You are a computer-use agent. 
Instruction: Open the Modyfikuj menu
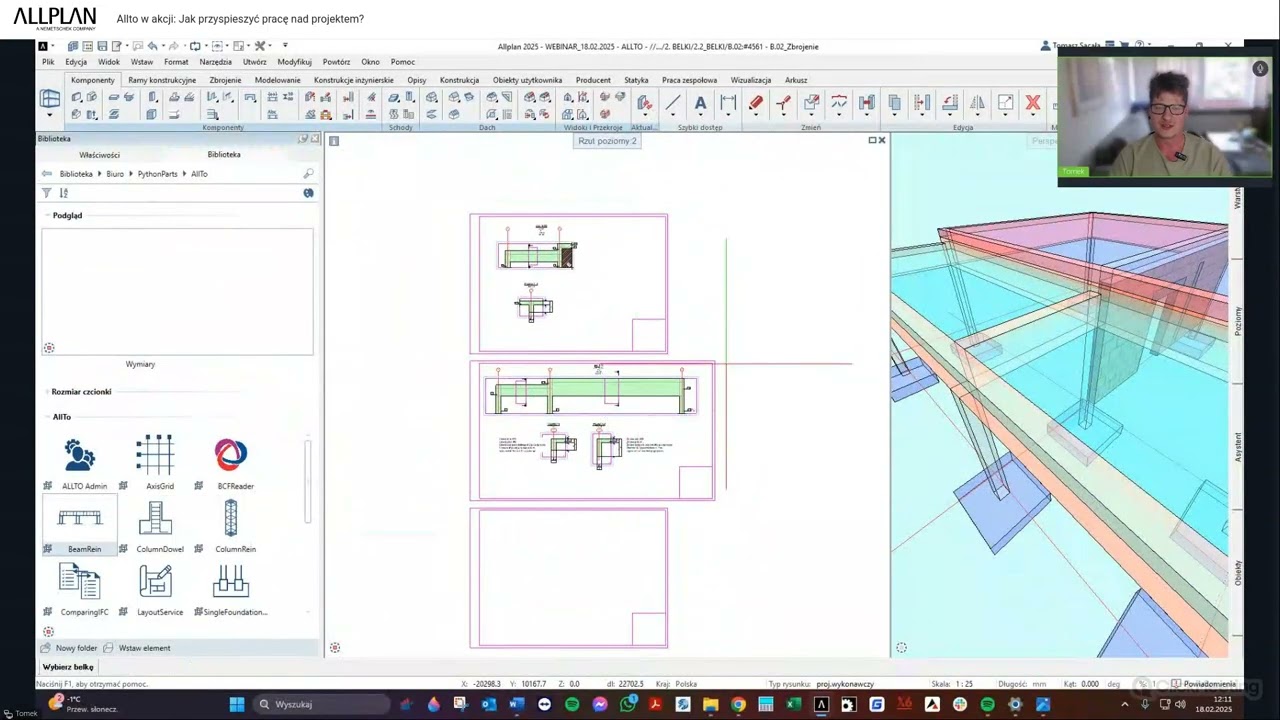(x=294, y=62)
